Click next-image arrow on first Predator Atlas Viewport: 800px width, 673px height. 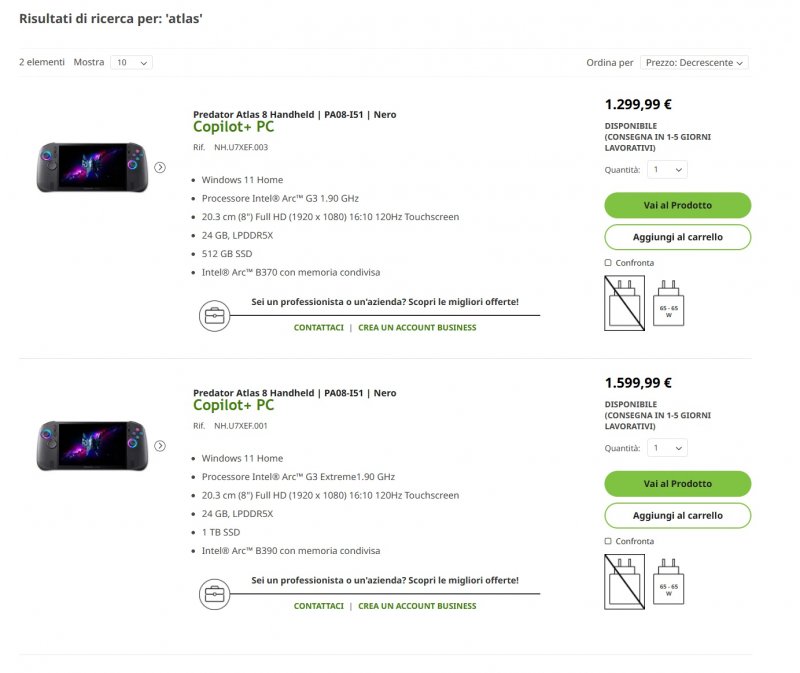(x=160, y=167)
